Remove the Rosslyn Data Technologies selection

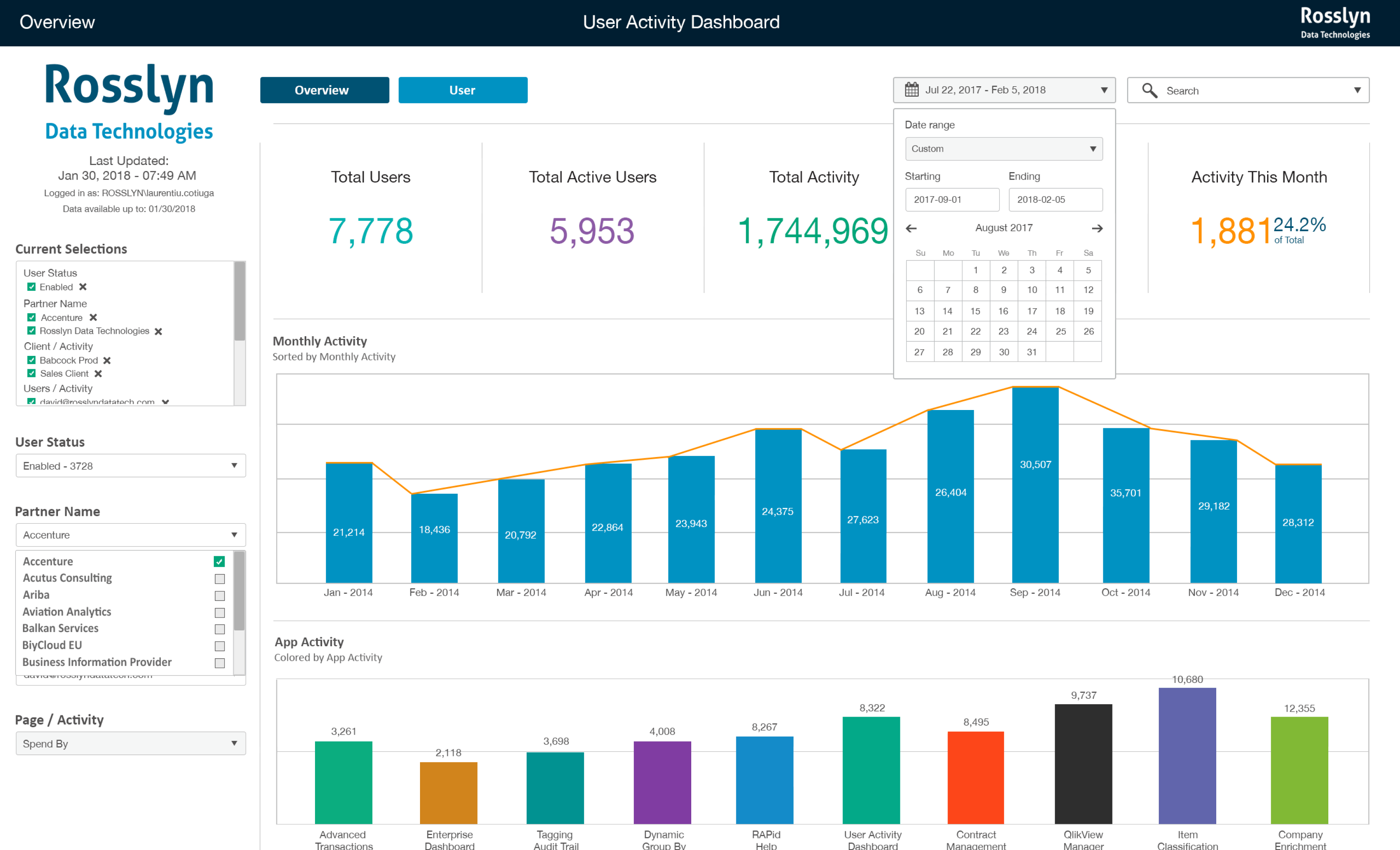(158, 331)
